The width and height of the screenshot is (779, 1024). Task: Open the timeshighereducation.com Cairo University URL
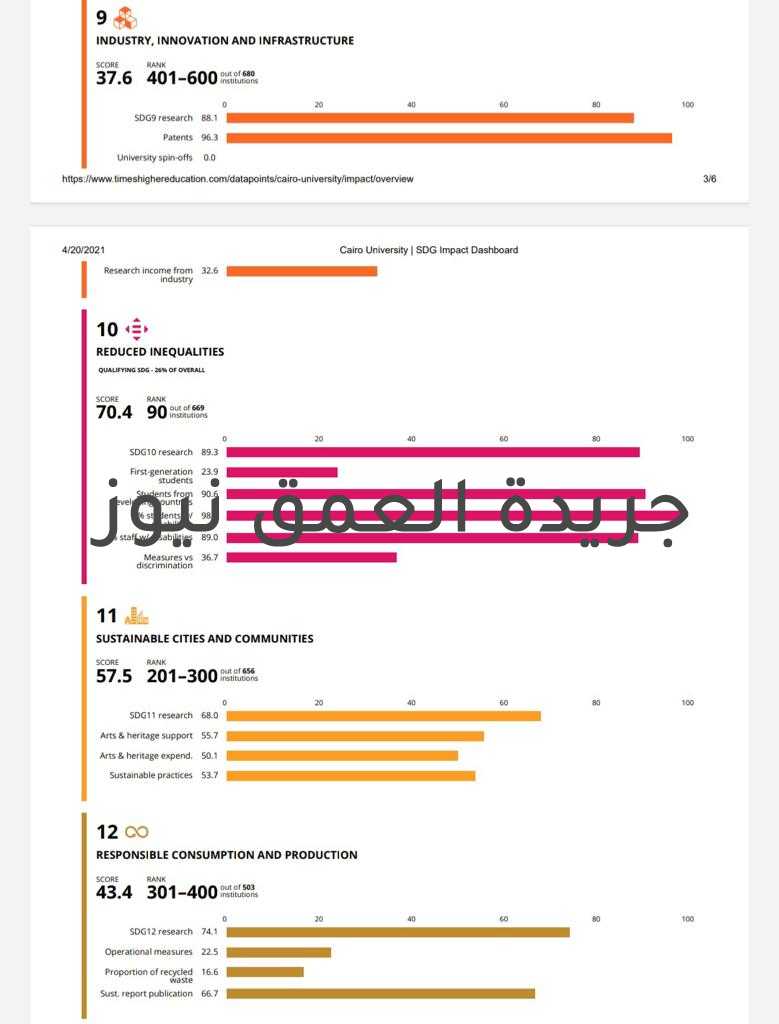pyautogui.click(x=237, y=179)
